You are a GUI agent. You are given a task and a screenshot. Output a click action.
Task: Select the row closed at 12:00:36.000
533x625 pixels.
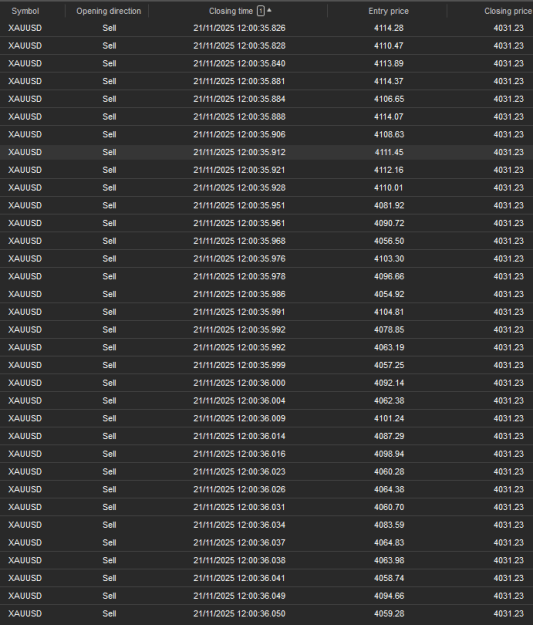point(266,383)
